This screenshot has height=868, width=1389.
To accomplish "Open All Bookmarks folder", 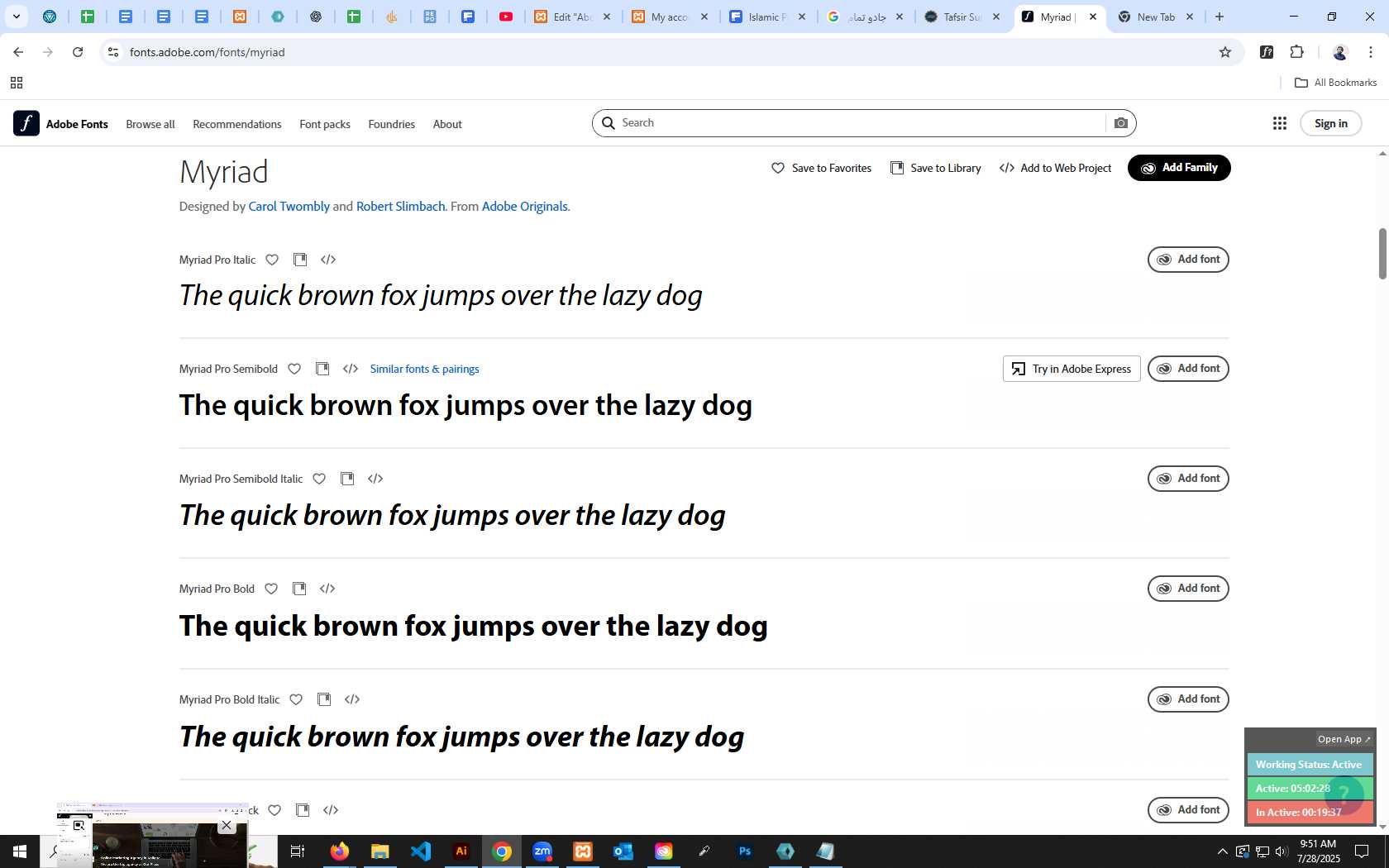I will (1335, 83).
